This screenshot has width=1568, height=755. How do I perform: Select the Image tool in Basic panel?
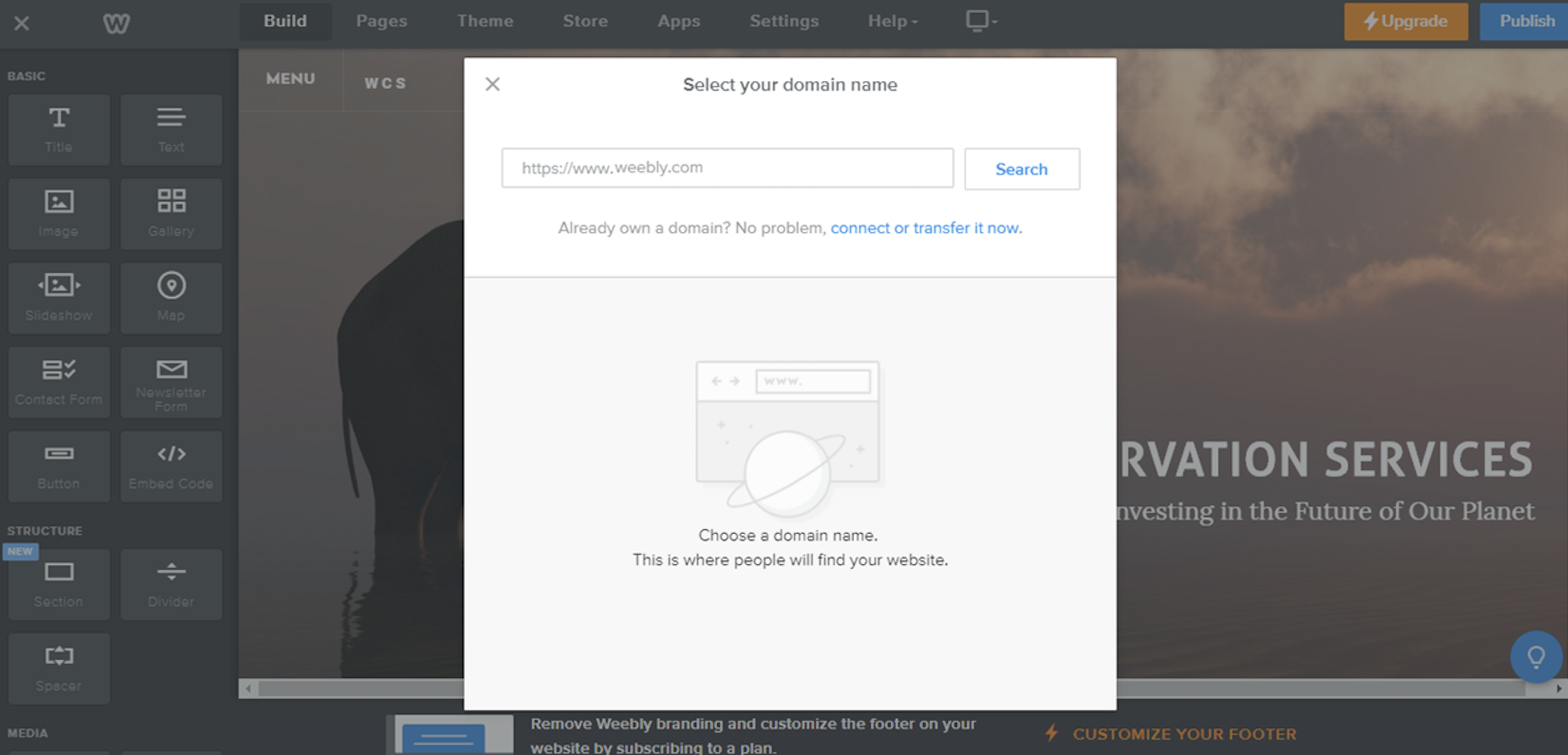(x=57, y=211)
